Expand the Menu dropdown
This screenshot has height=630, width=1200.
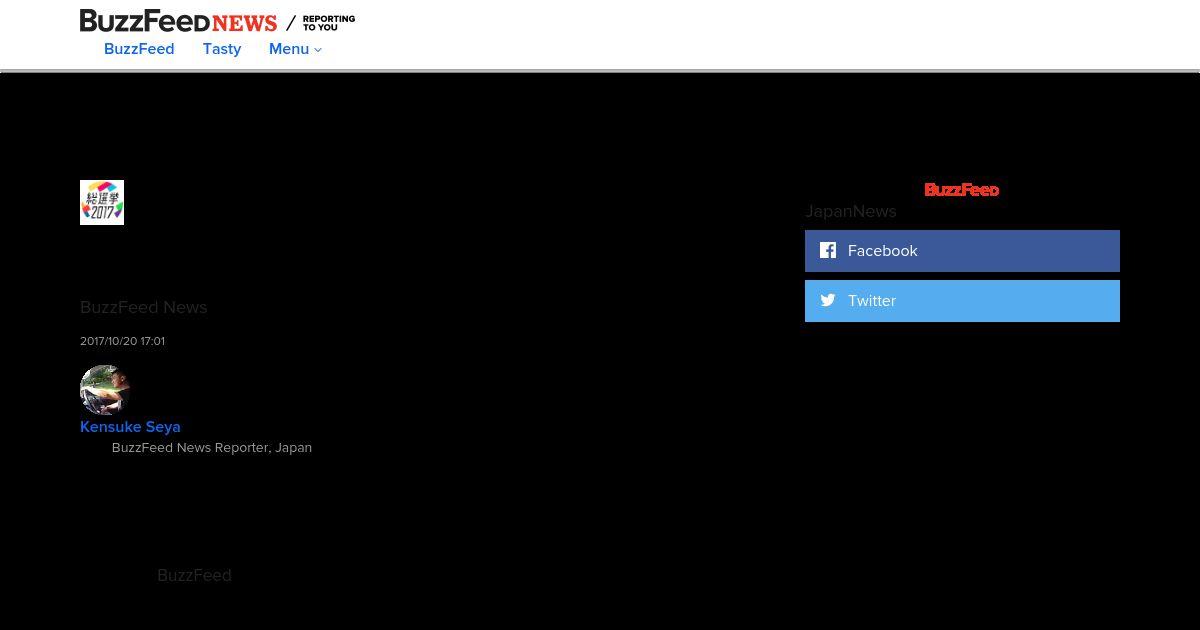coord(295,49)
